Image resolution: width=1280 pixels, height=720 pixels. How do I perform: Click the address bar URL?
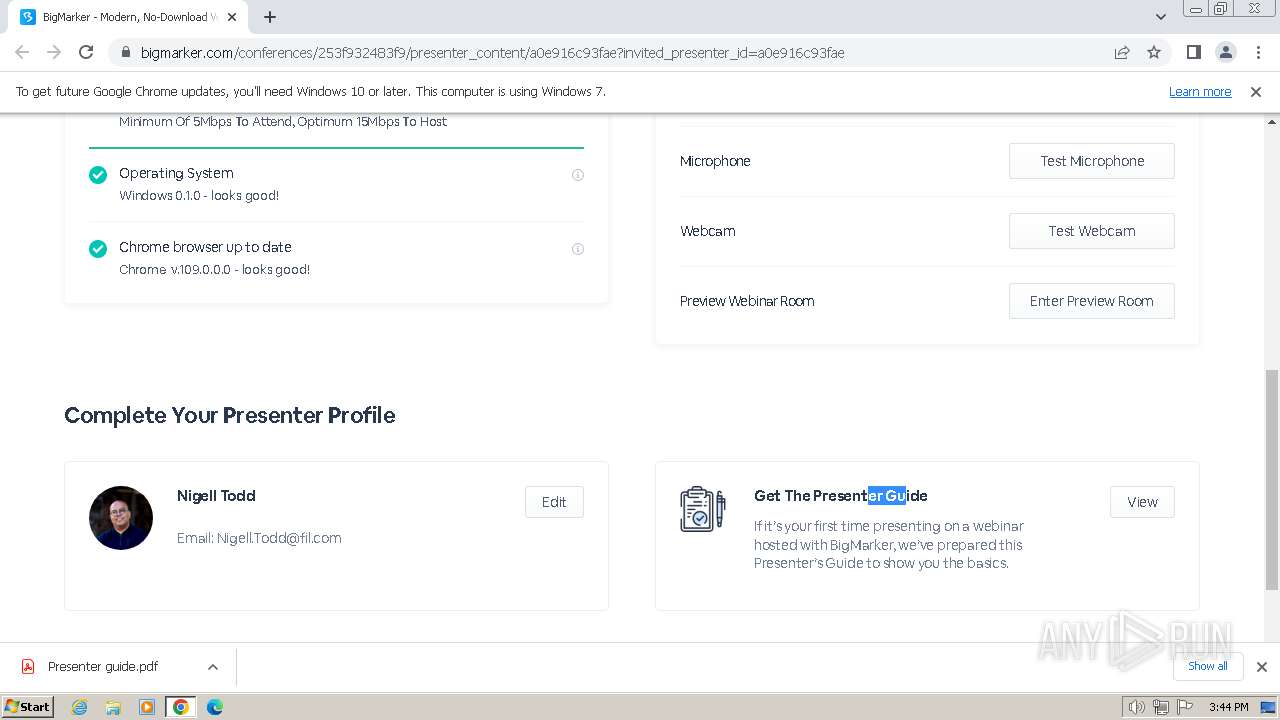click(493, 53)
